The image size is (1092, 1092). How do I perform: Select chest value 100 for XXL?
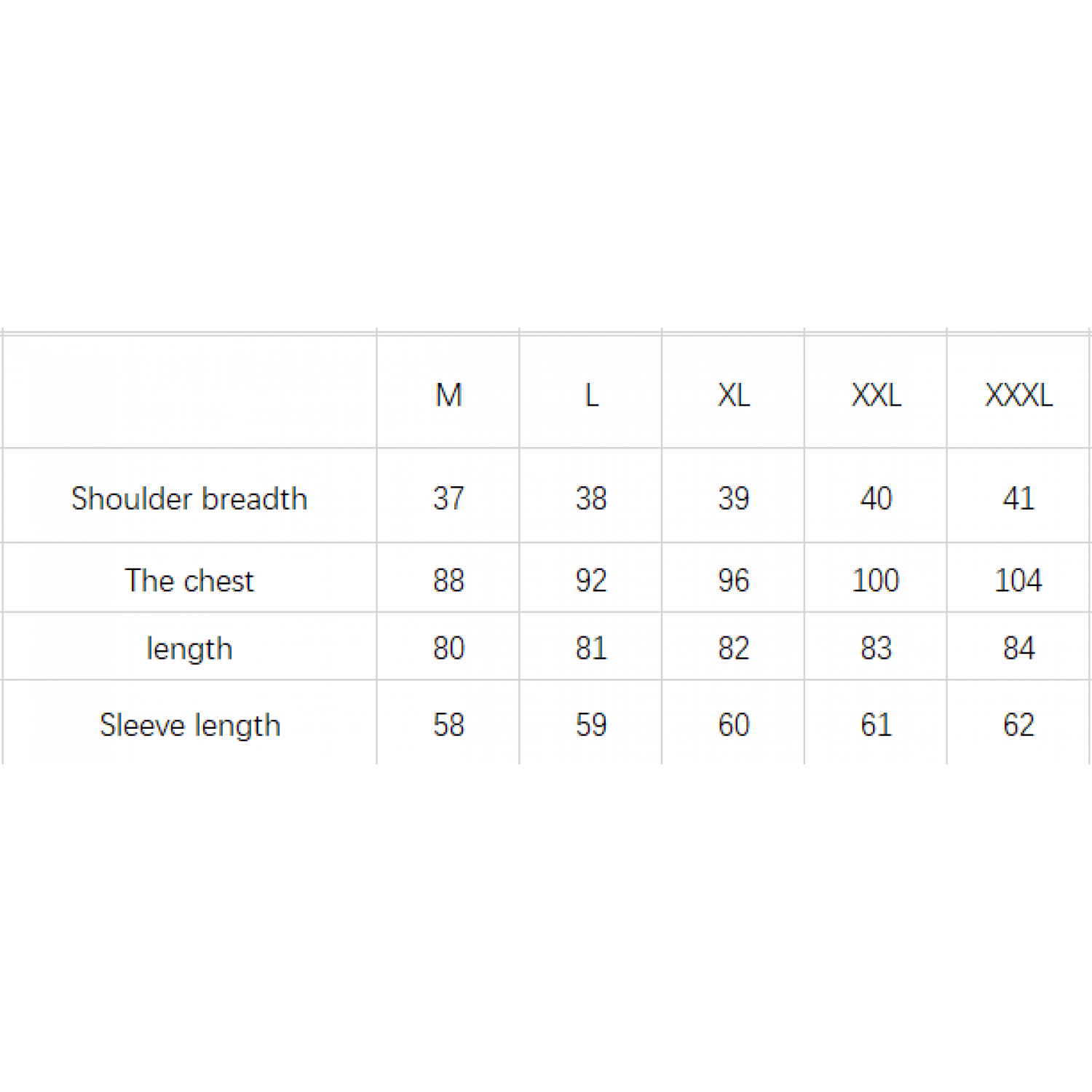876,581
